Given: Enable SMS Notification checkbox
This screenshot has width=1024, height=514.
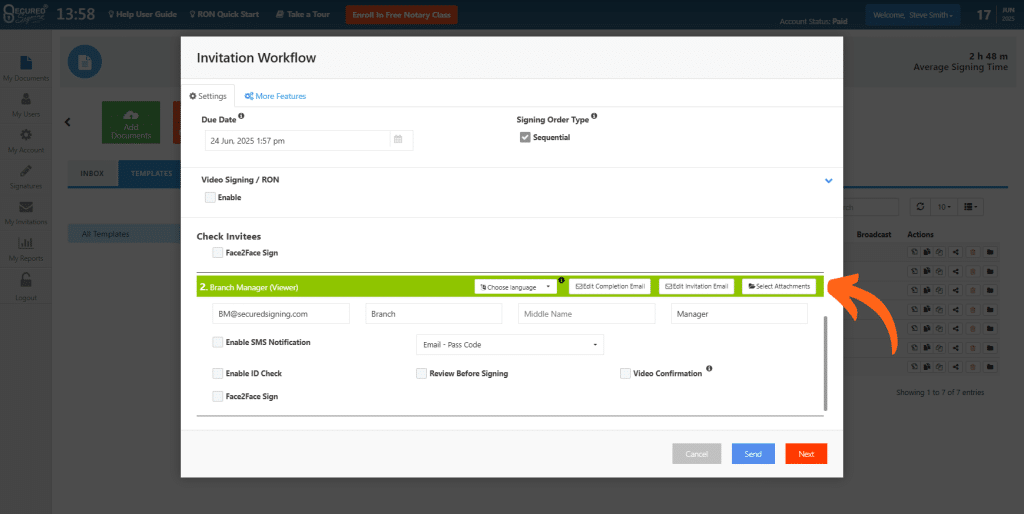Looking at the screenshot, I should pyautogui.click(x=217, y=342).
